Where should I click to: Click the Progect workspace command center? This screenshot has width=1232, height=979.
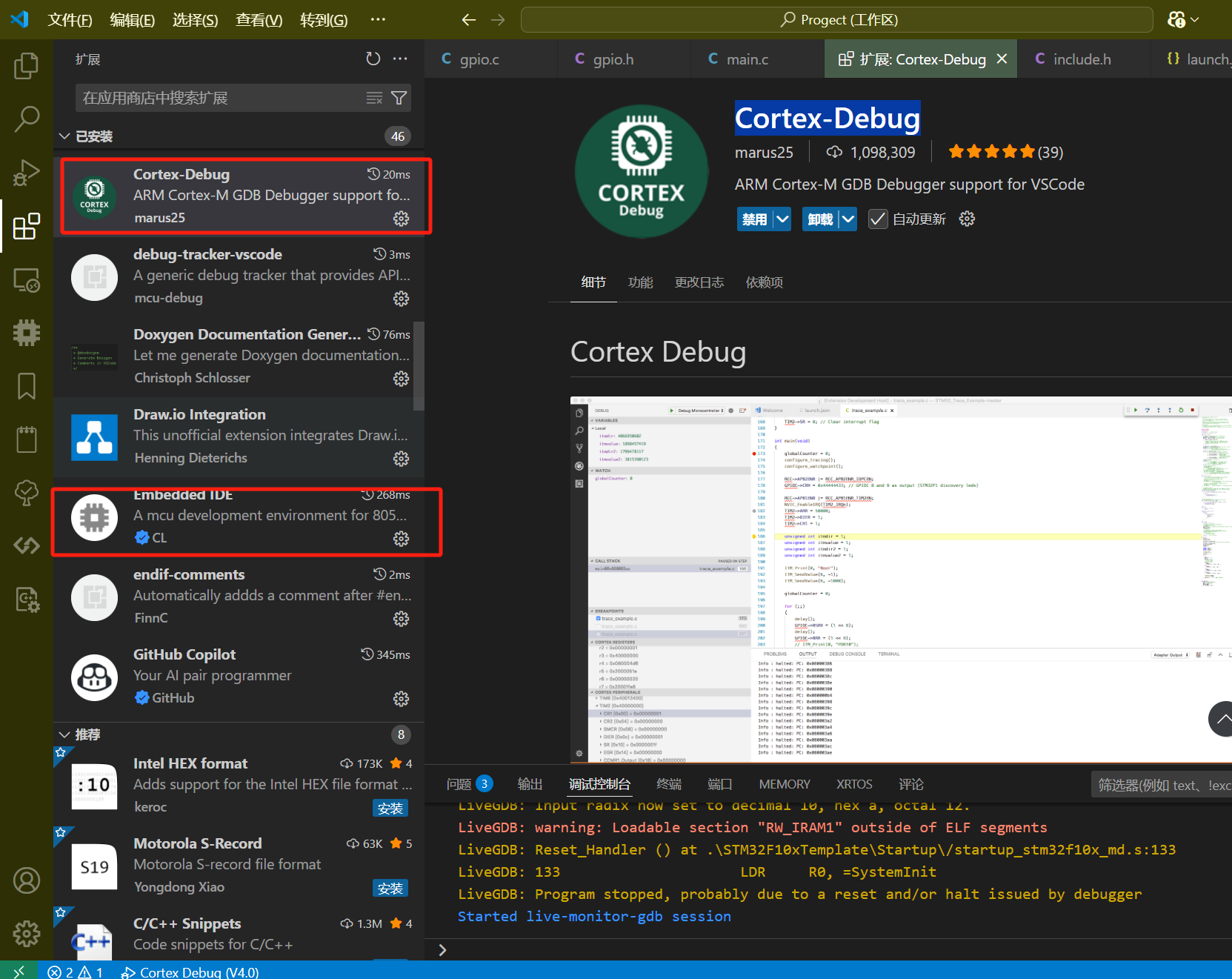click(837, 19)
